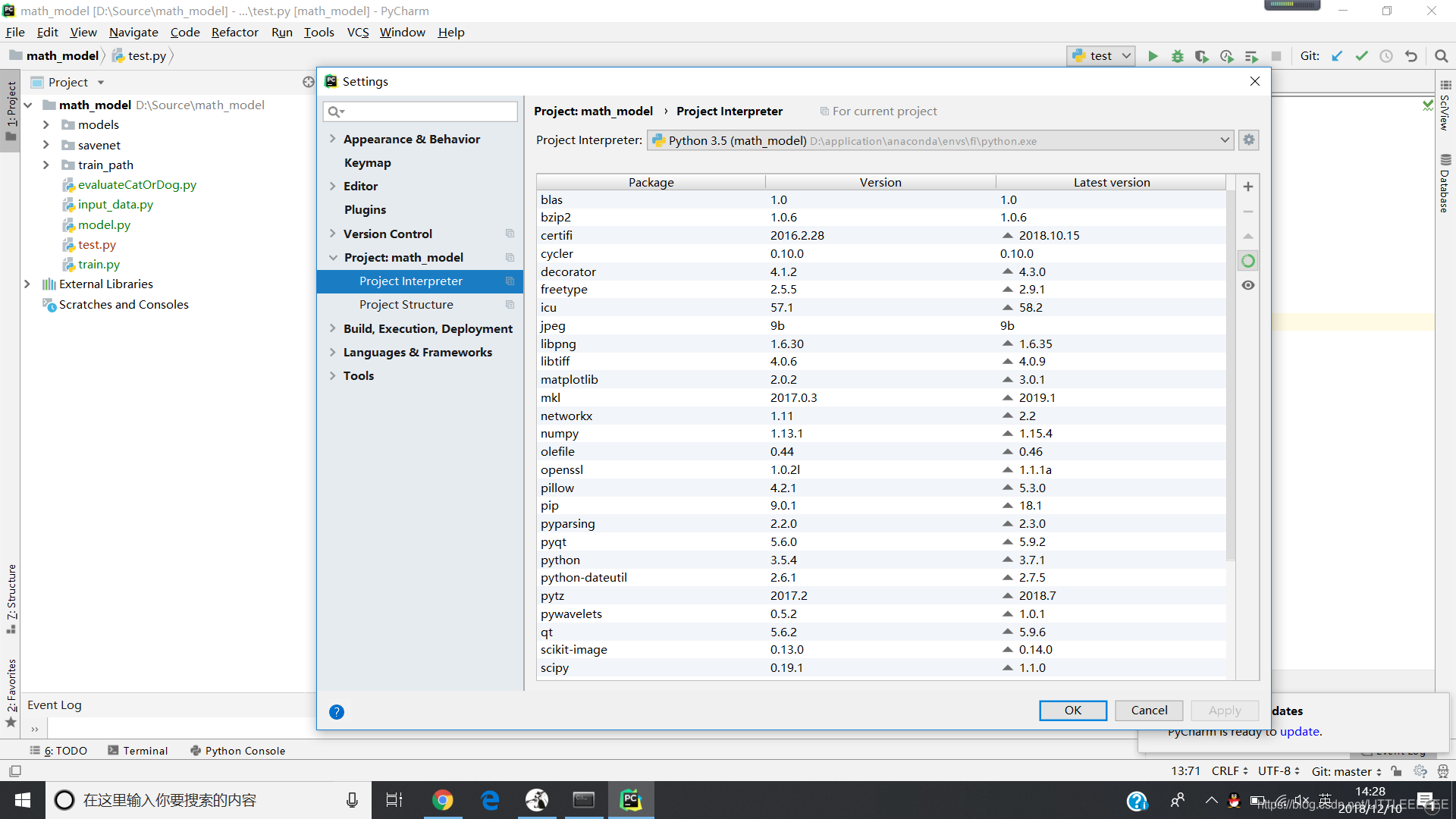Expand the Editor settings section
Image resolution: width=1456 pixels, height=819 pixels.
332,187
